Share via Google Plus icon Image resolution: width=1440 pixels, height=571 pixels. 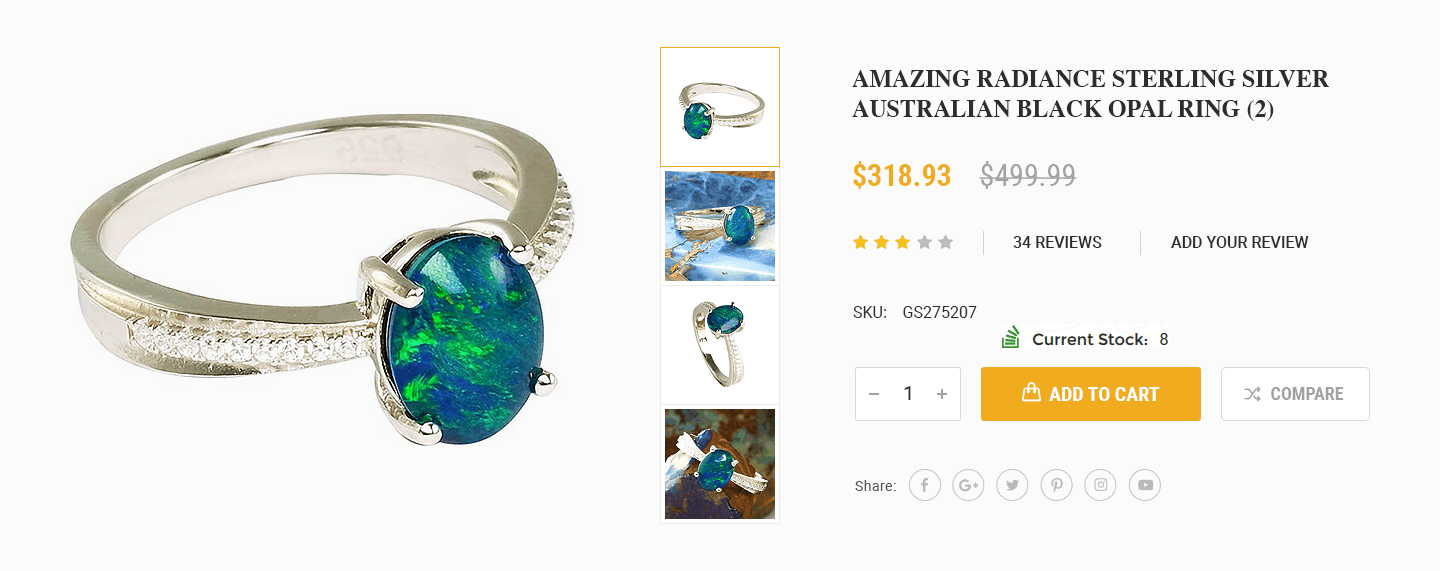click(x=969, y=486)
